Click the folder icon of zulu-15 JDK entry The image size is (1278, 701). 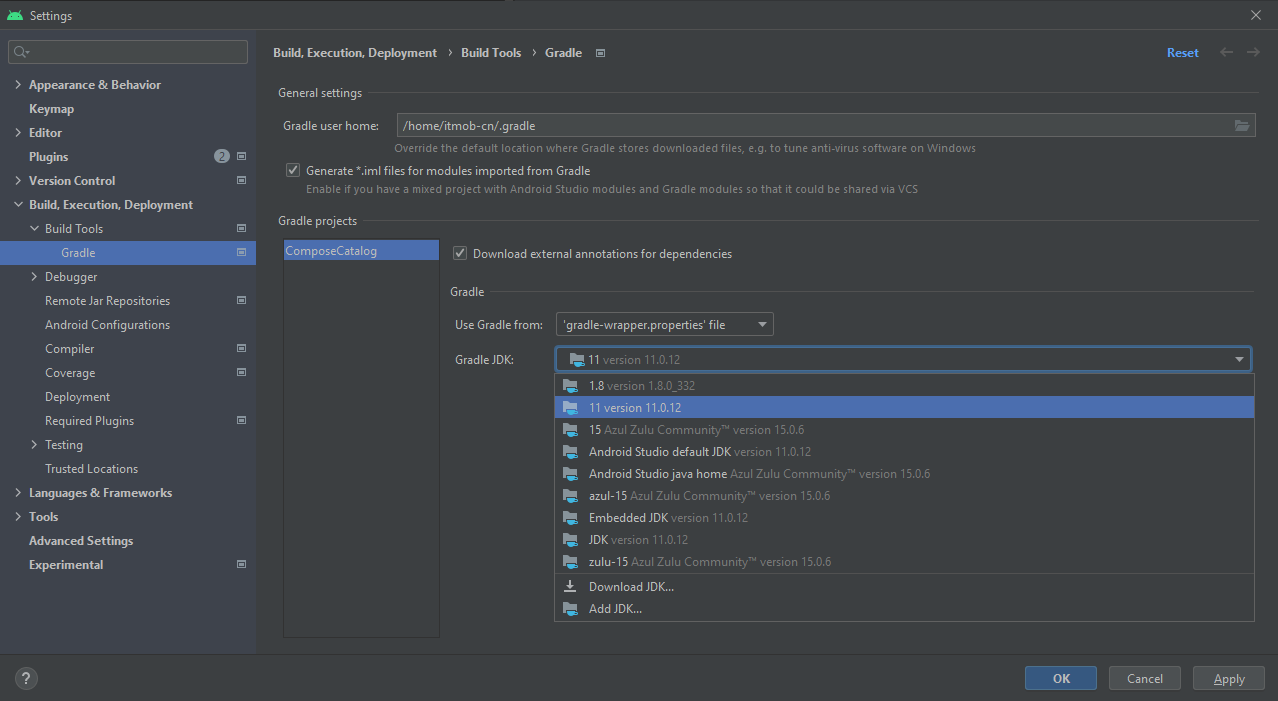click(570, 562)
